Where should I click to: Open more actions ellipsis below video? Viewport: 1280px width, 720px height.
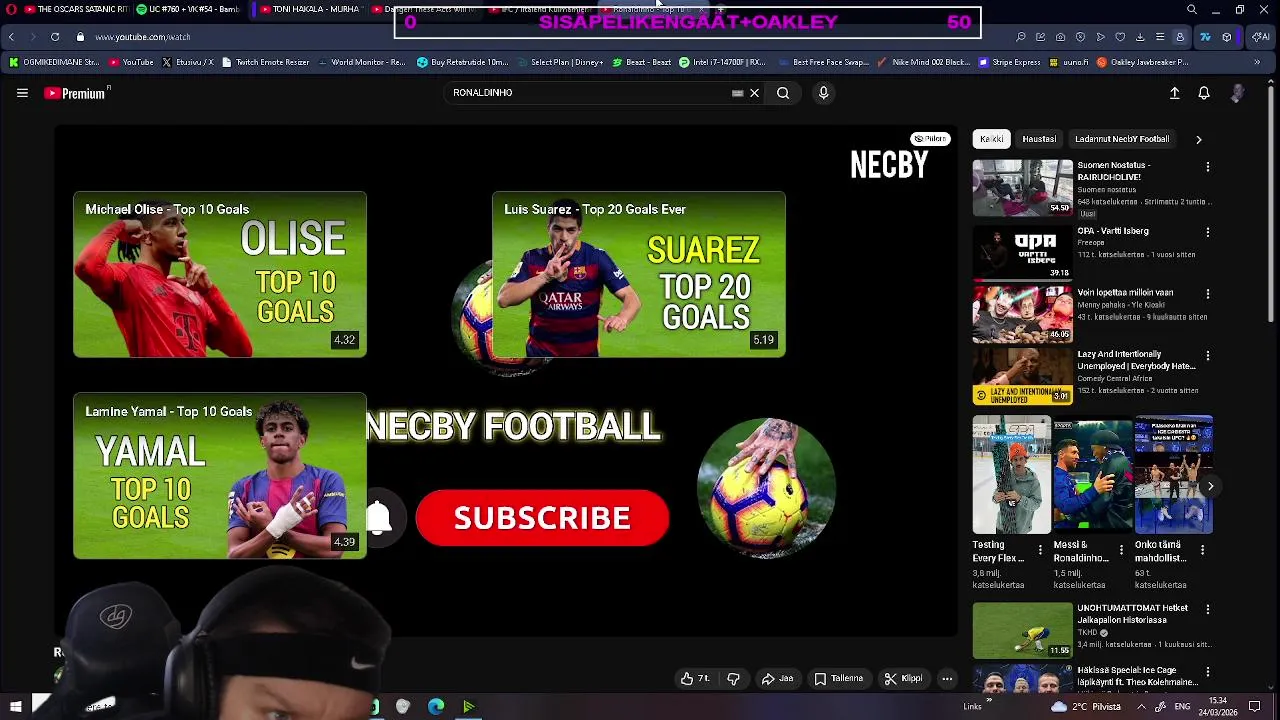(947, 678)
